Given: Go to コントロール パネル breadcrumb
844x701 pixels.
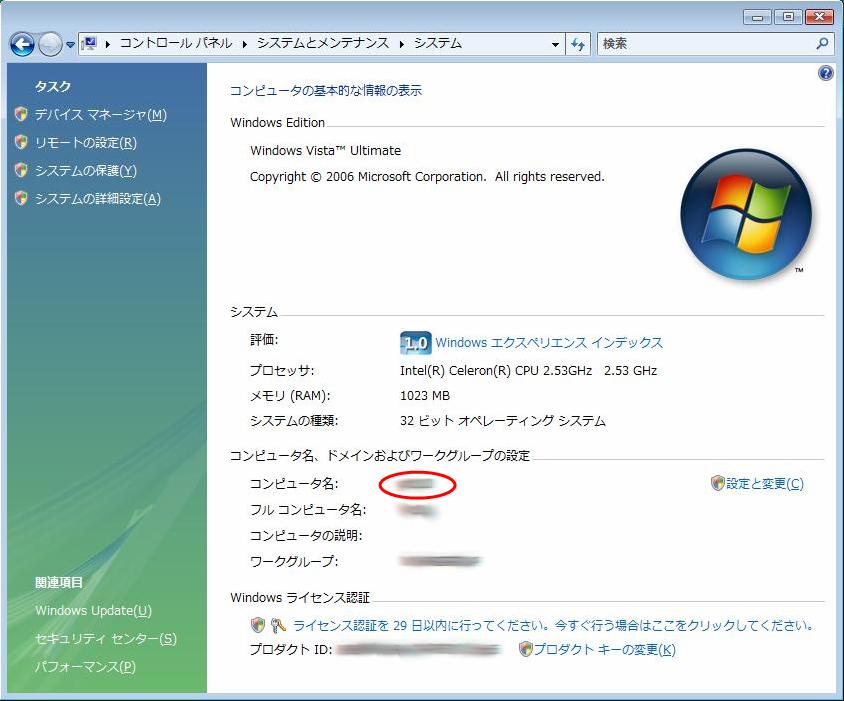Looking at the screenshot, I should click(x=176, y=43).
